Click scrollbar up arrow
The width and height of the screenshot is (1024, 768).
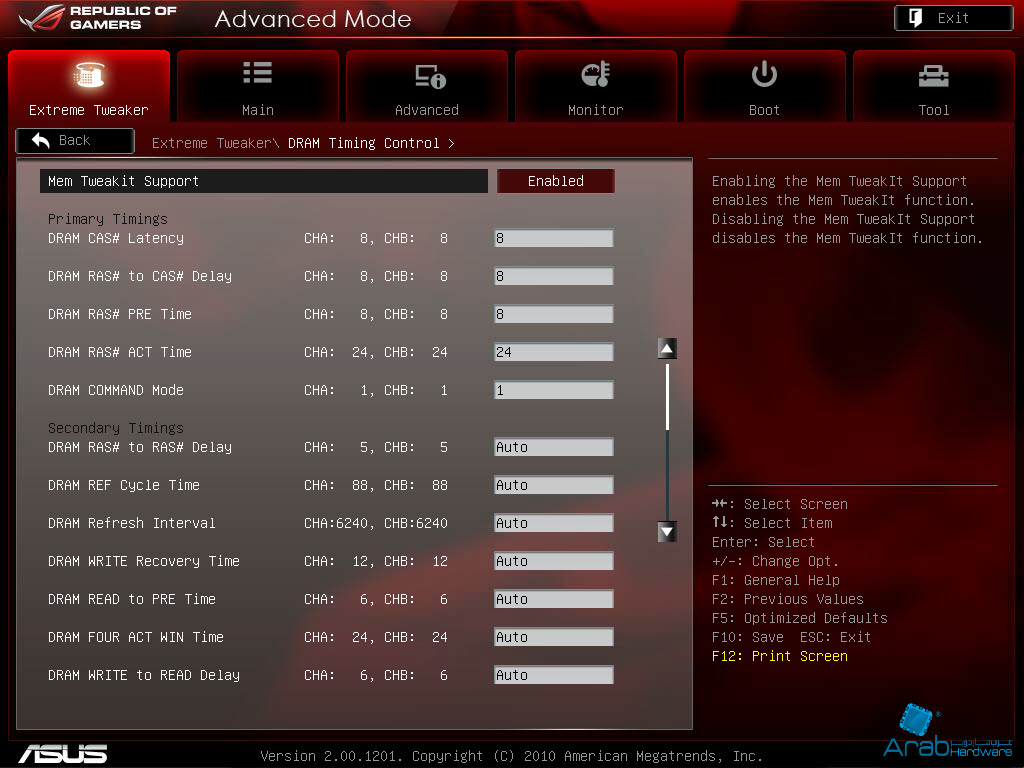pos(667,349)
